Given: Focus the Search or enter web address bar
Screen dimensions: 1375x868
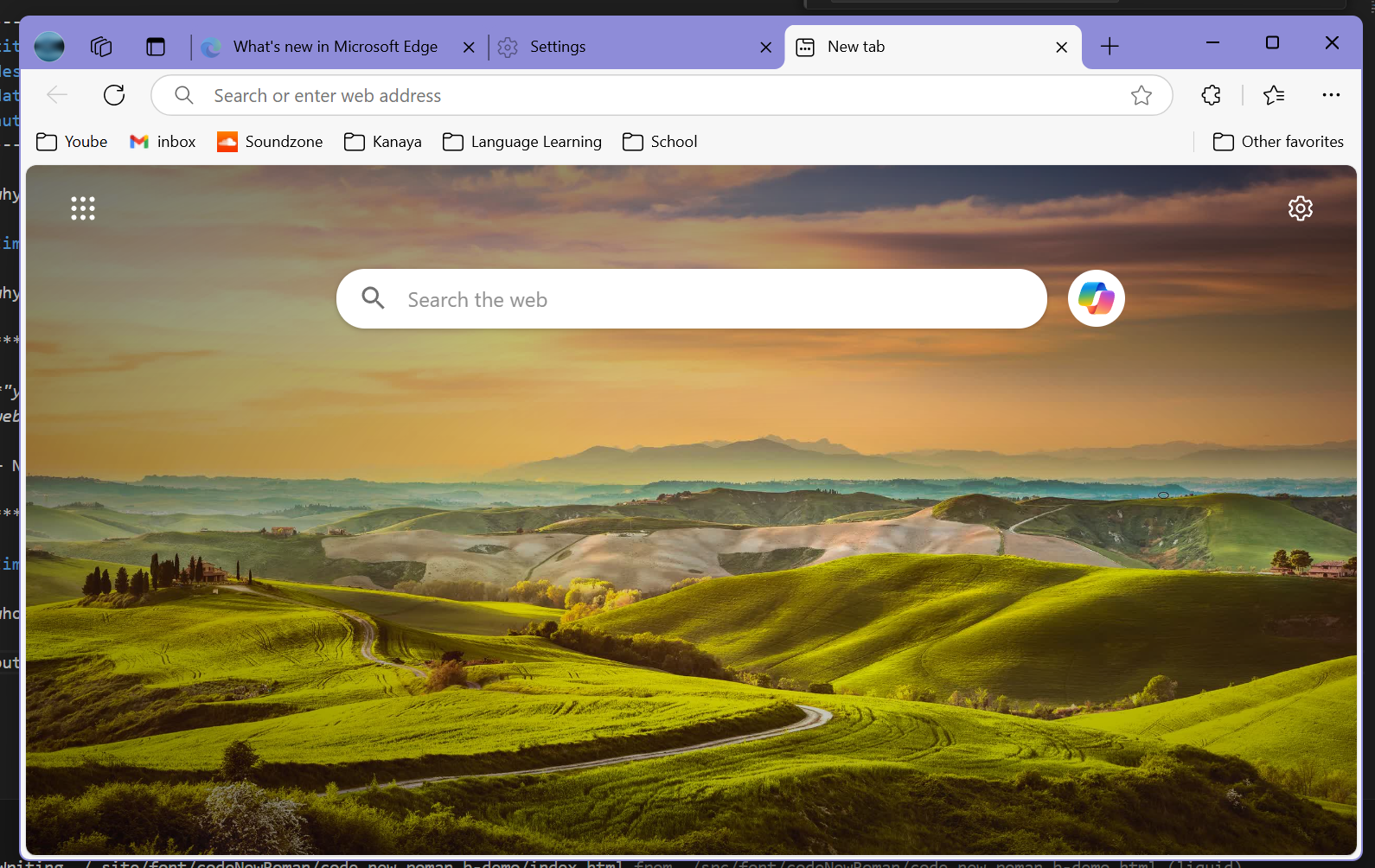Looking at the screenshot, I should (x=662, y=95).
